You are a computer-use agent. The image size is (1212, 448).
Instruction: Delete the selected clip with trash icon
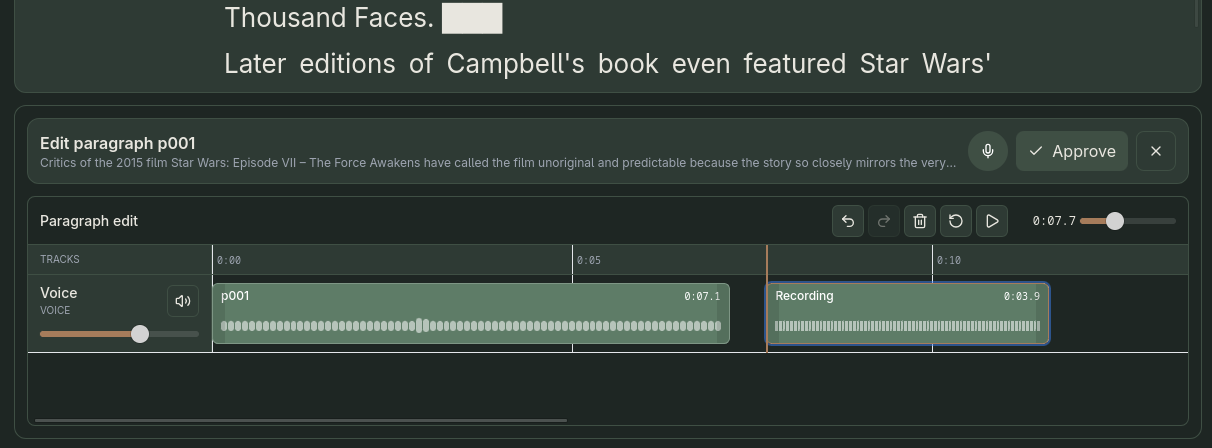(920, 221)
